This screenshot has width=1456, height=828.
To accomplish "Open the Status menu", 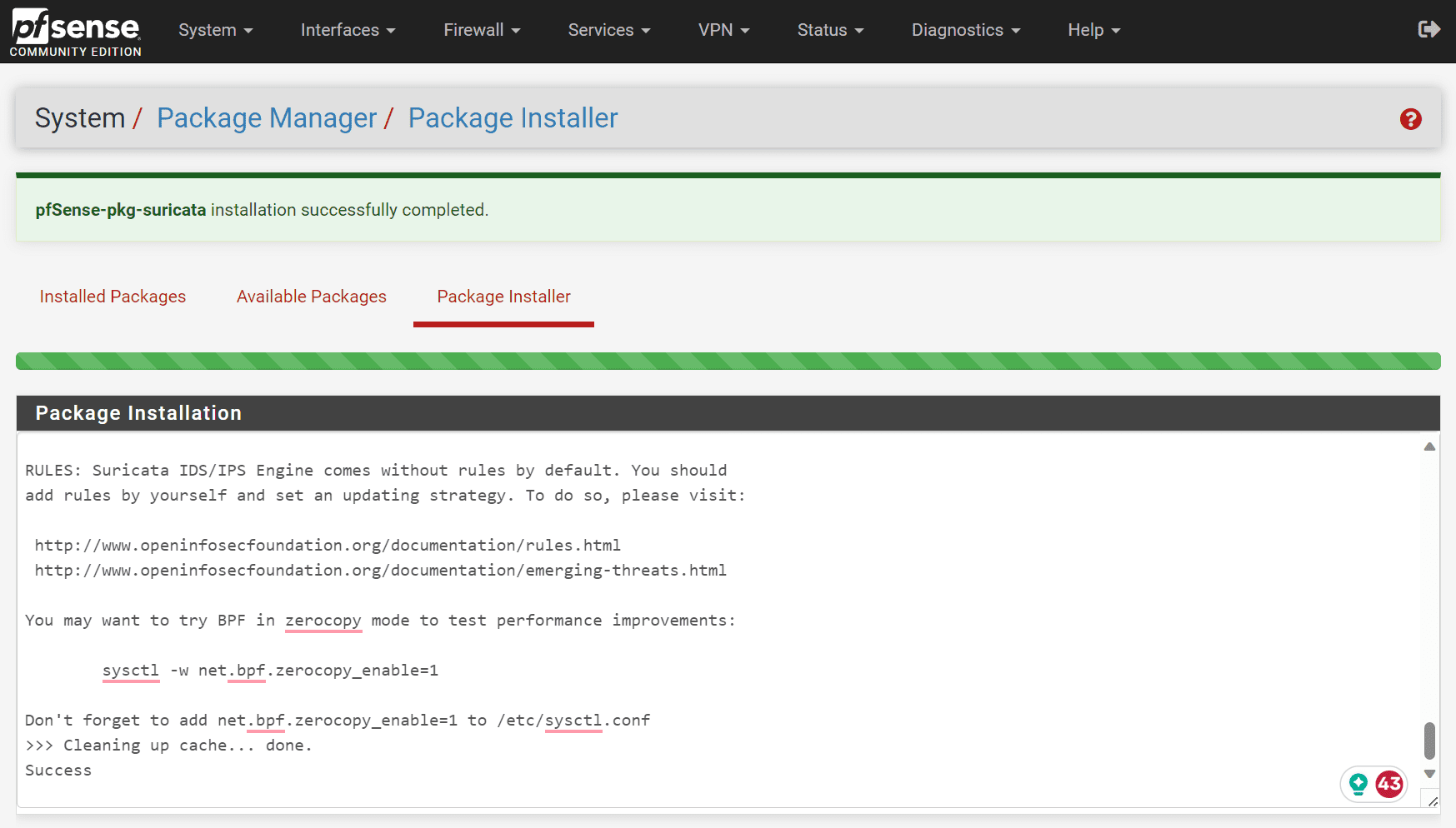I will pyautogui.click(x=830, y=30).
